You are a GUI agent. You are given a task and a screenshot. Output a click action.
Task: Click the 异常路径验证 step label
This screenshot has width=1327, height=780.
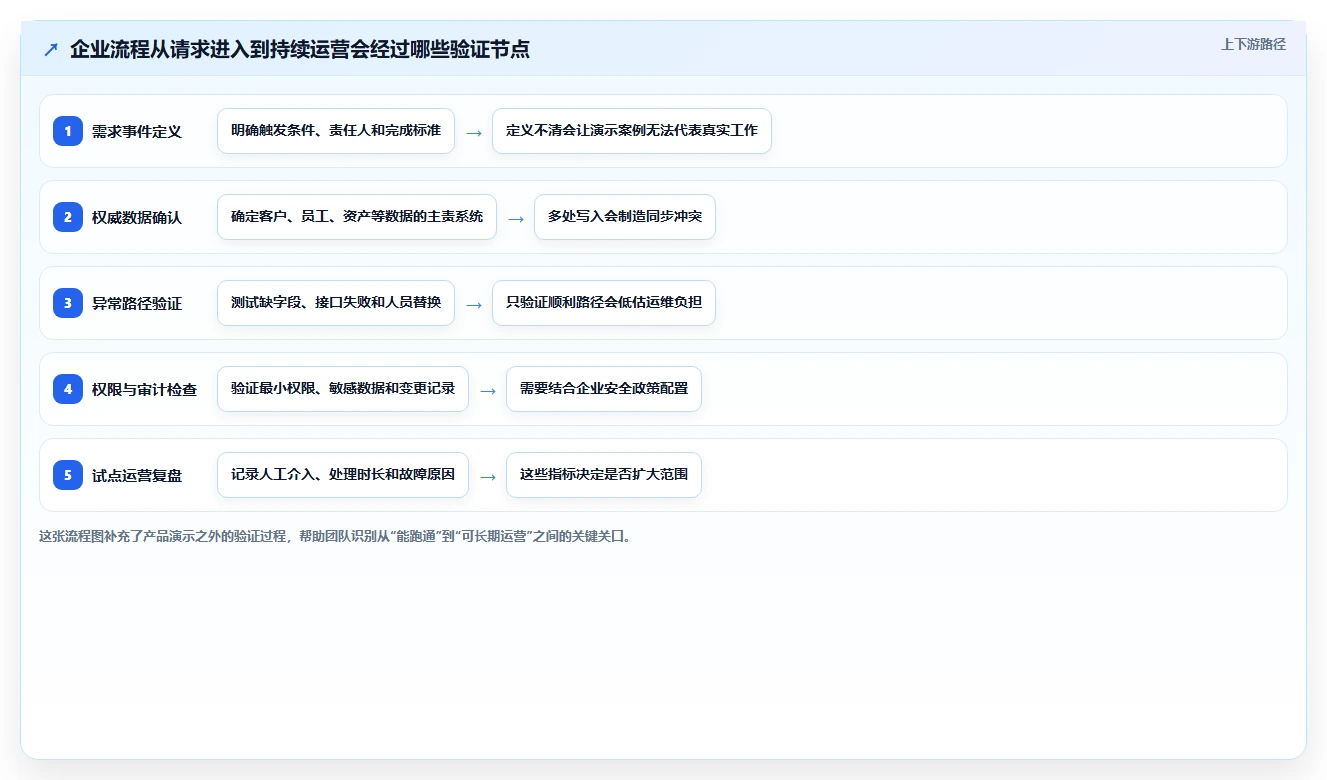tap(137, 303)
